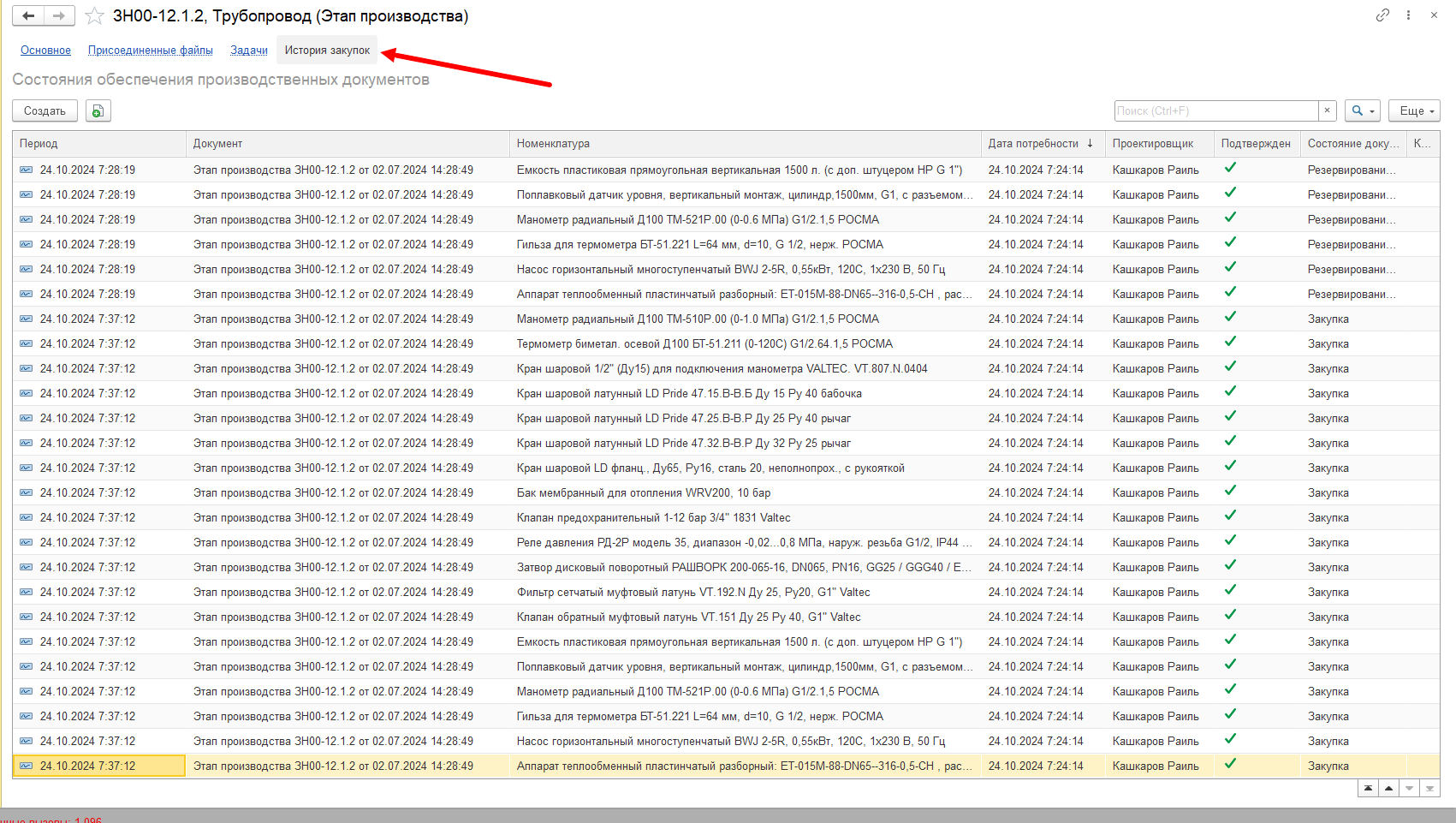
Task: Open the search magnifier dropdown button
Action: click(x=1363, y=110)
